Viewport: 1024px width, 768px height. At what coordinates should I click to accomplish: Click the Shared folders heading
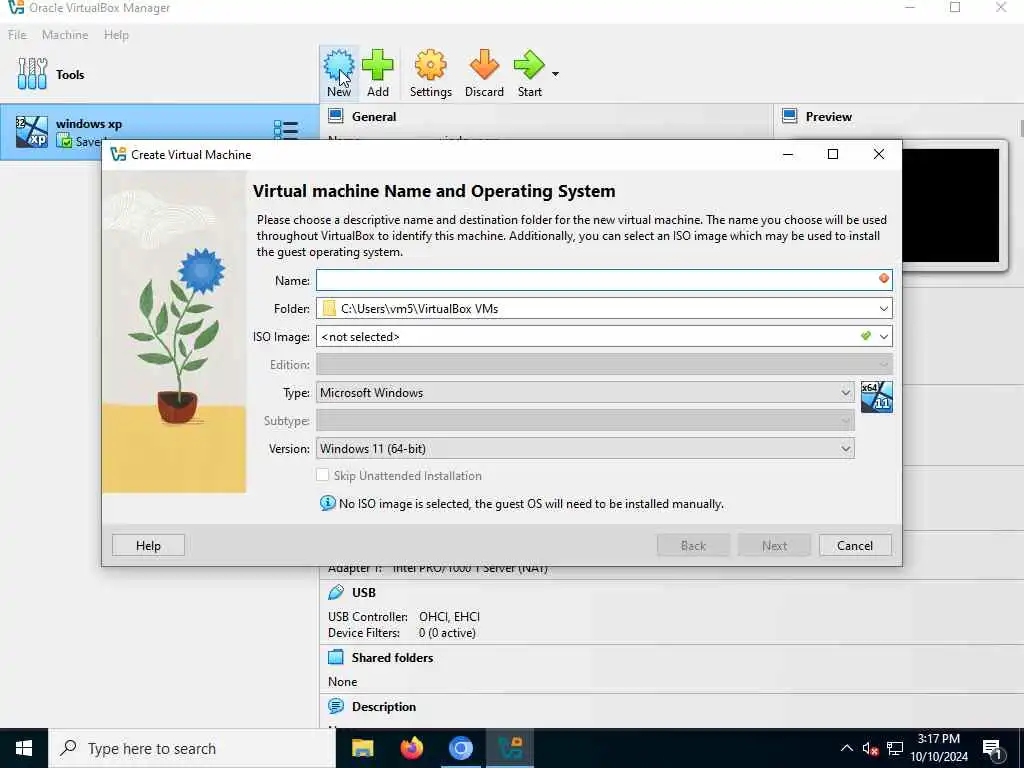(x=392, y=658)
